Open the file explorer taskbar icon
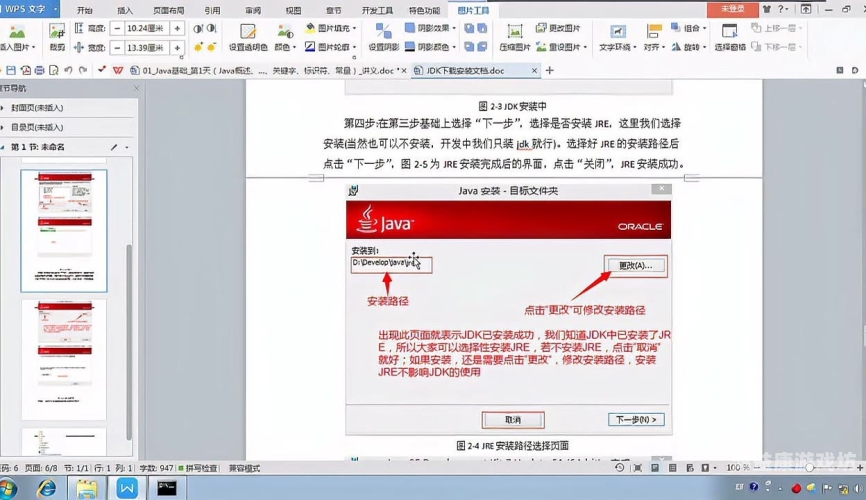Image resolution: width=866 pixels, height=500 pixels. [x=87, y=488]
